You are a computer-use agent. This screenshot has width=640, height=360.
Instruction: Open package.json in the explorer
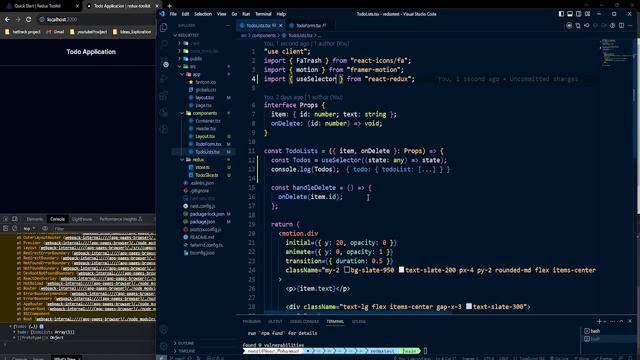(202, 222)
